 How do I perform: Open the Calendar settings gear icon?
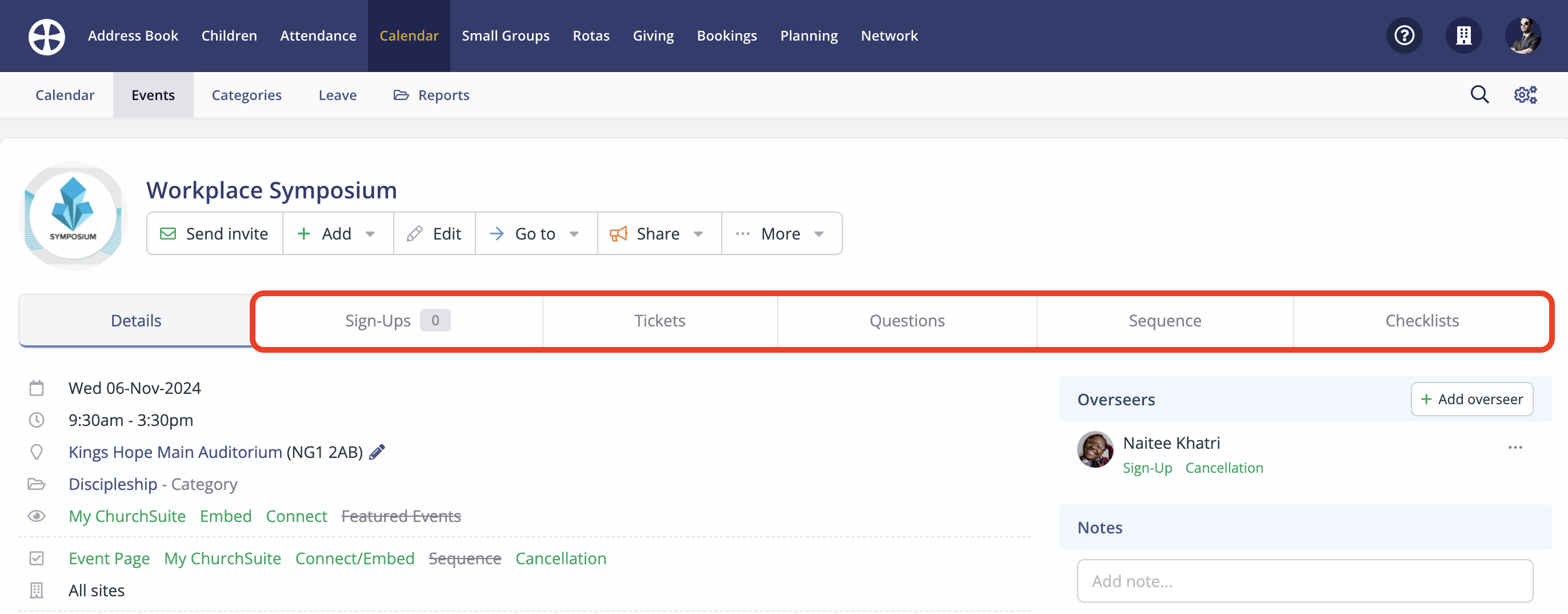[x=1525, y=94]
